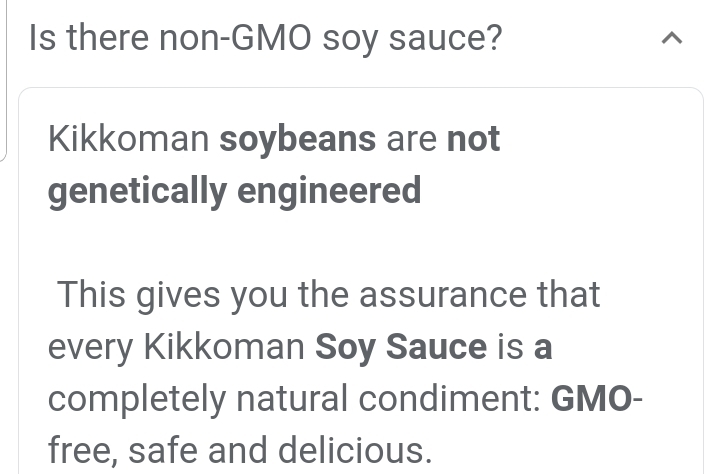720x474 pixels.
Task: Click the "free, safe and delicious." line
Action: click(240, 451)
